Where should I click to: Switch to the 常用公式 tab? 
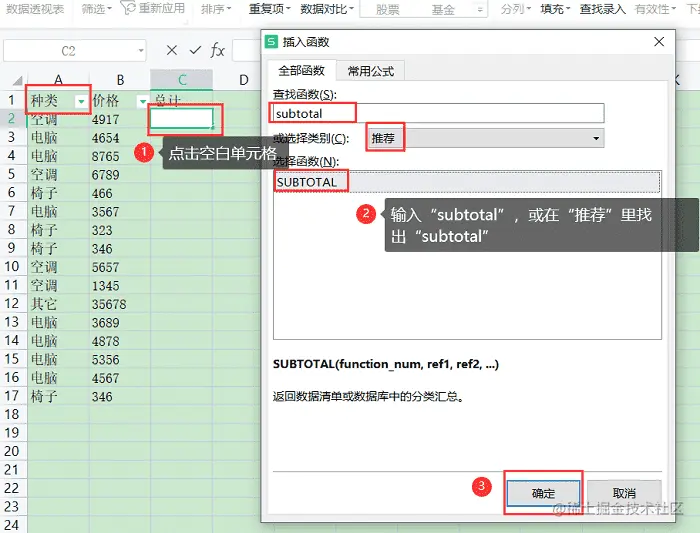pyautogui.click(x=371, y=71)
